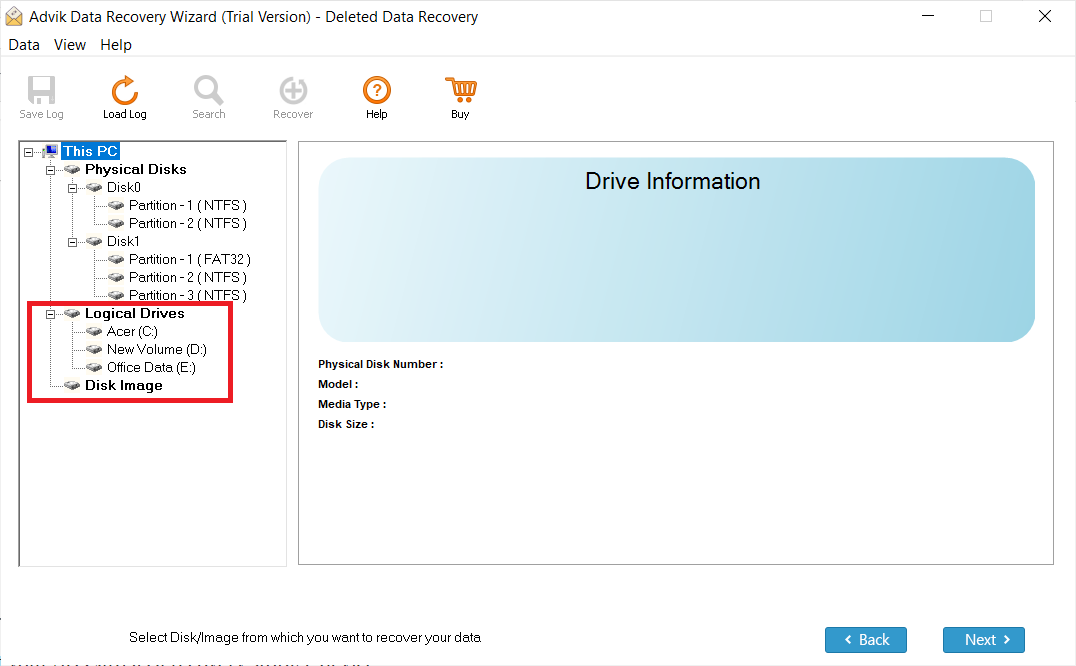The height and width of the screenshot is (666, 1076).
Task: Open the Help menu
Action: (116, 45)
